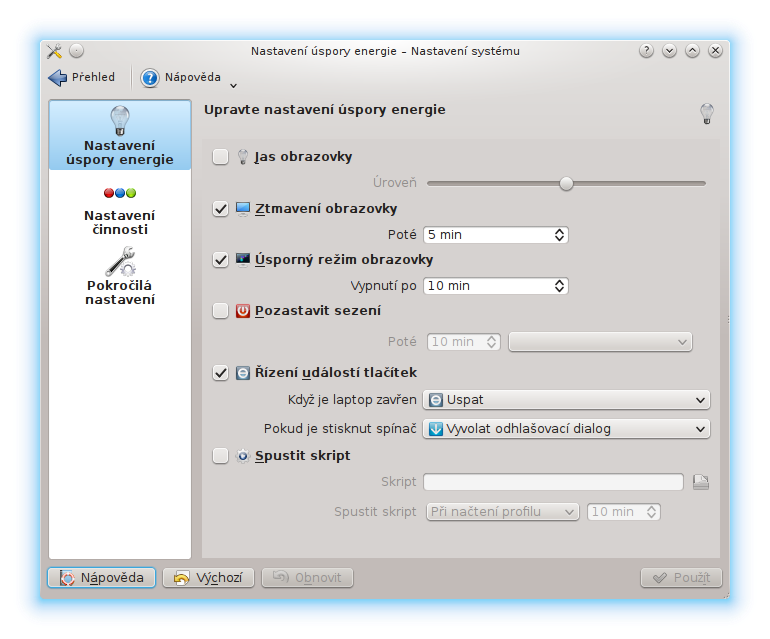Screen dimensions: 770x639
Task: Uncheck Řízení událostí tlačítek checkbox
Action: point(220,373)
